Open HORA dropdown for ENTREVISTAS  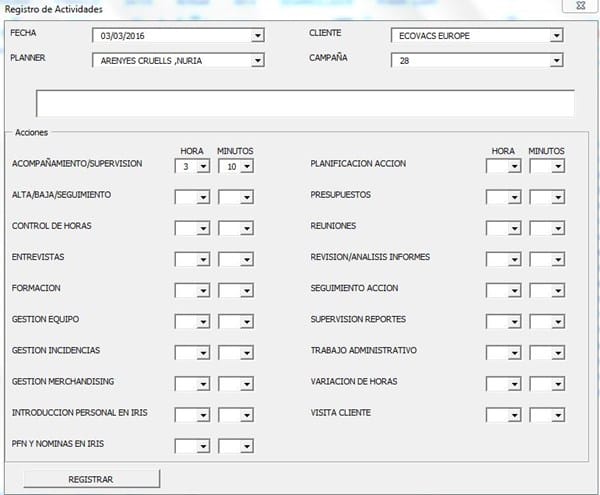(203, 260)
